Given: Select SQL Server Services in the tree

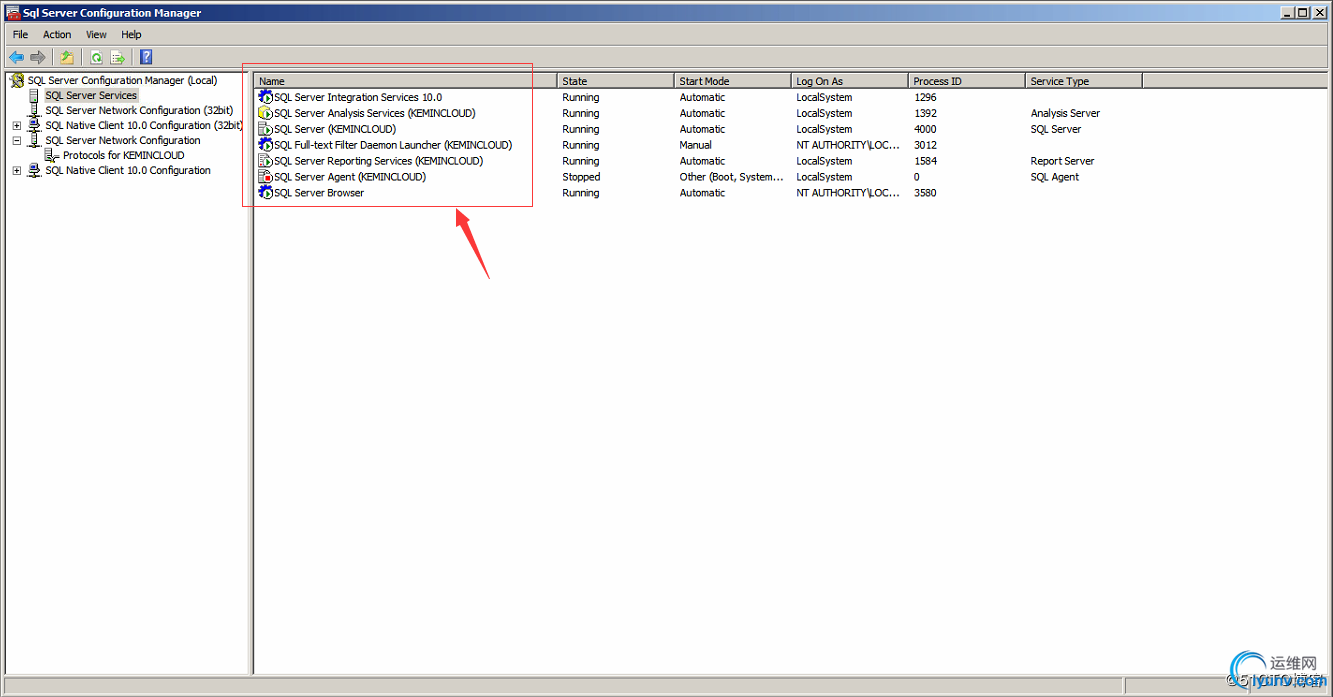Looking at the screenshot, I should [x=91, y=95].
